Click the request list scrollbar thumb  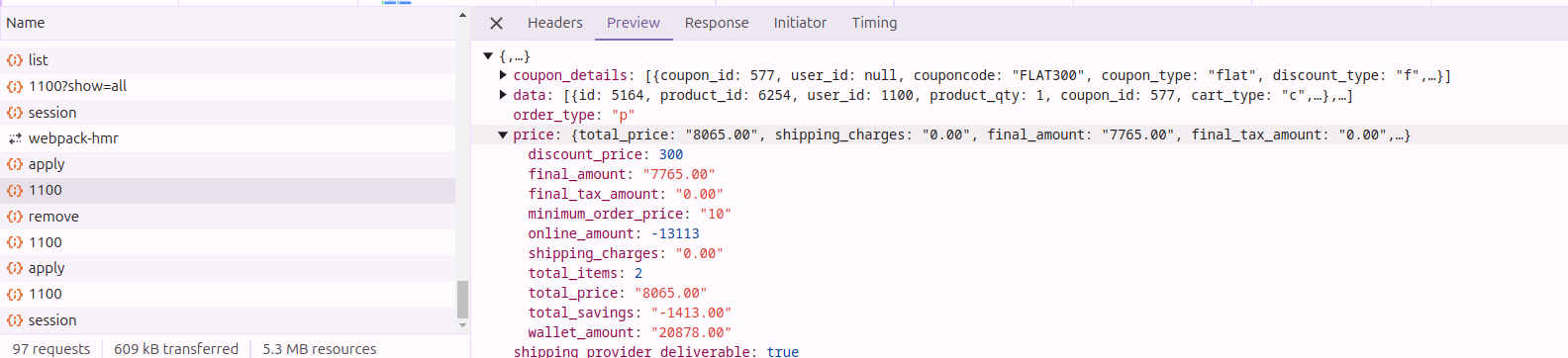462,299
